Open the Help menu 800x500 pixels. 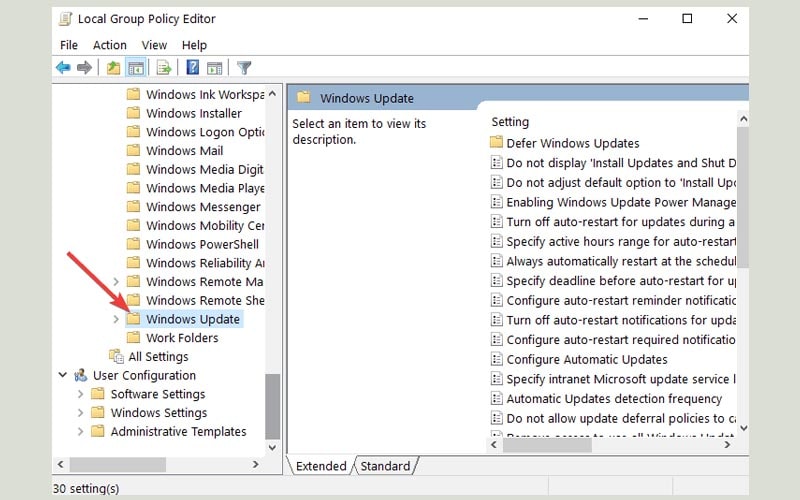[194, 45]
